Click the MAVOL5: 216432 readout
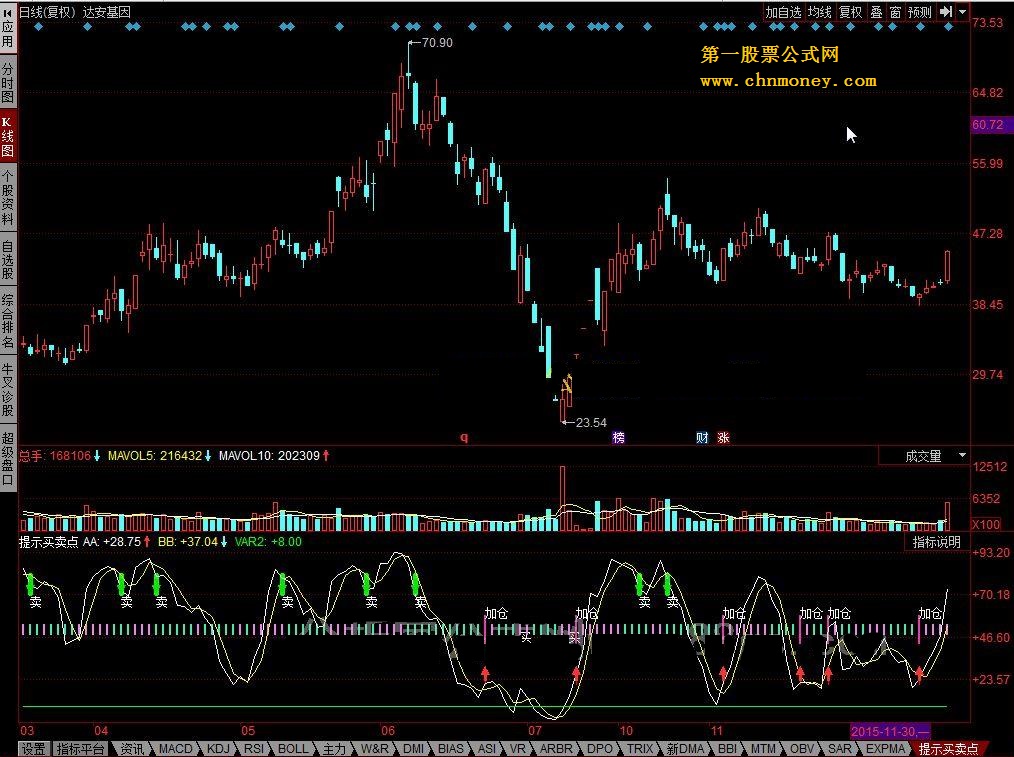Image resolution: width=1014 pixels, height=757 pixels. tap(160, 456)
